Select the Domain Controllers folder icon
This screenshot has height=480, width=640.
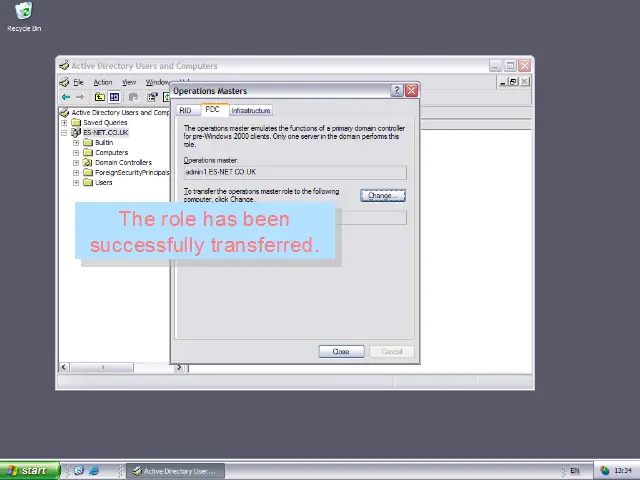(x=88, y=162)
